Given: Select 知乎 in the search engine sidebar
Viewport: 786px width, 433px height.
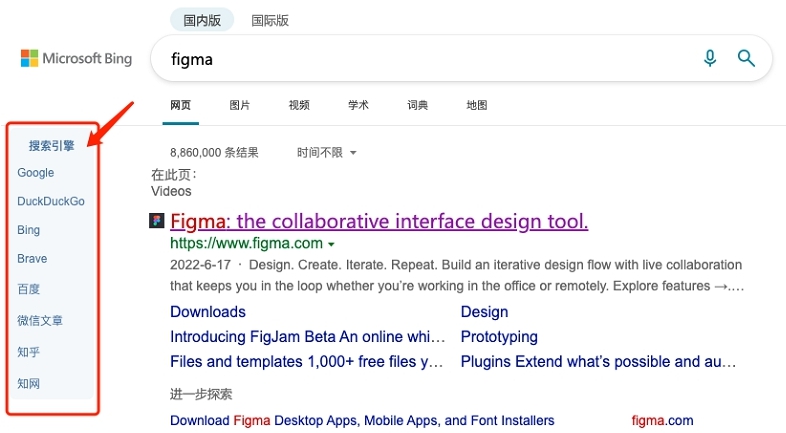Looking at the screenshot, I should (29, 353).
